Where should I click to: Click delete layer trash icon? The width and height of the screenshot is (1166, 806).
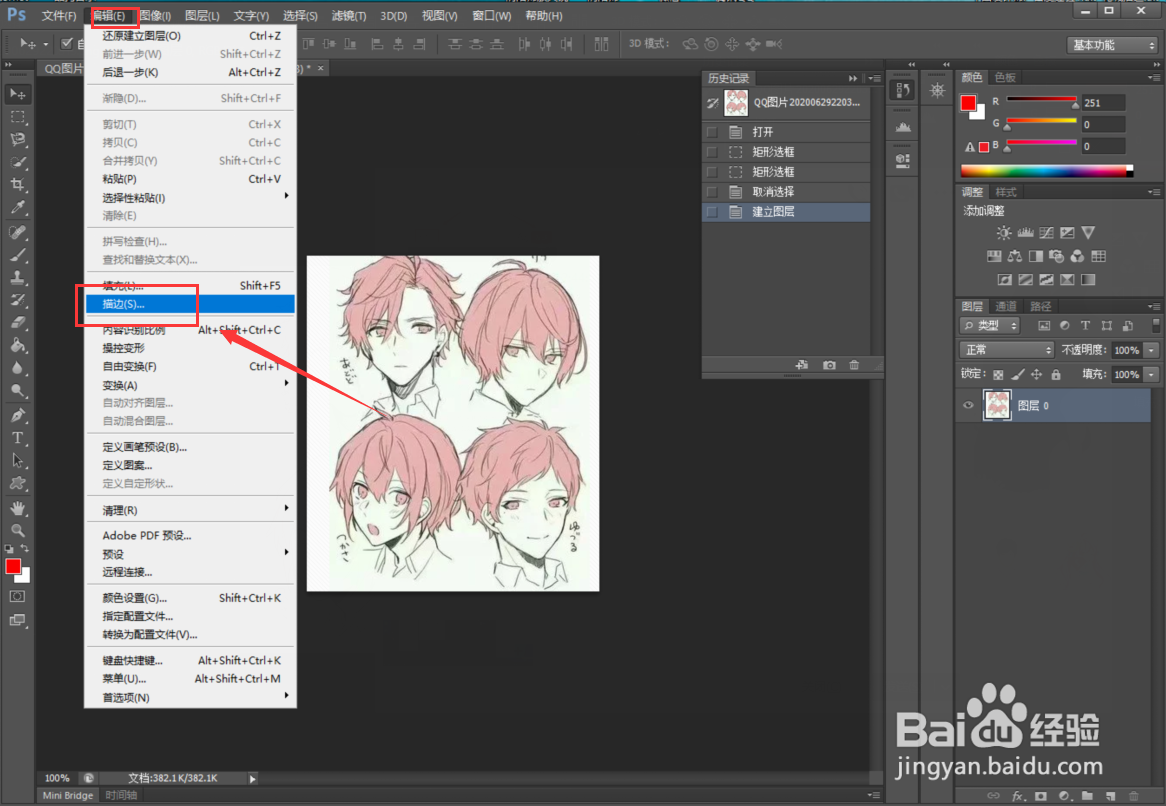pos(1133,796)
